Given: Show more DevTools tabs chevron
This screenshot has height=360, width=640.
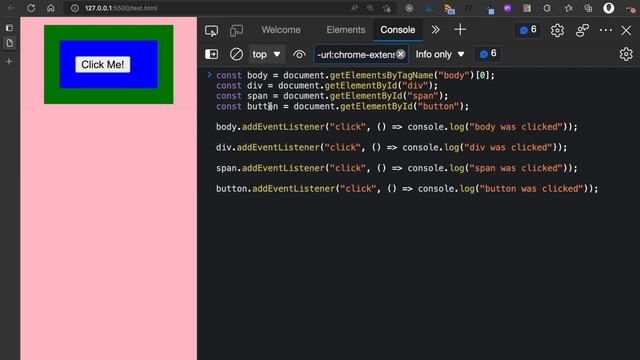Looking at the screenshot, I should (x=436, y=30).
